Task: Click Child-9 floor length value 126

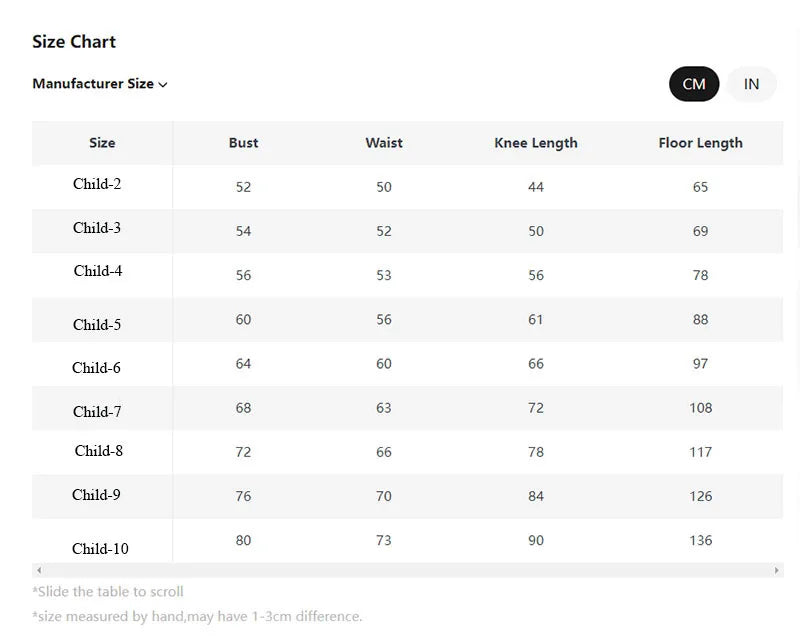Action: click(x=700, y=496)
